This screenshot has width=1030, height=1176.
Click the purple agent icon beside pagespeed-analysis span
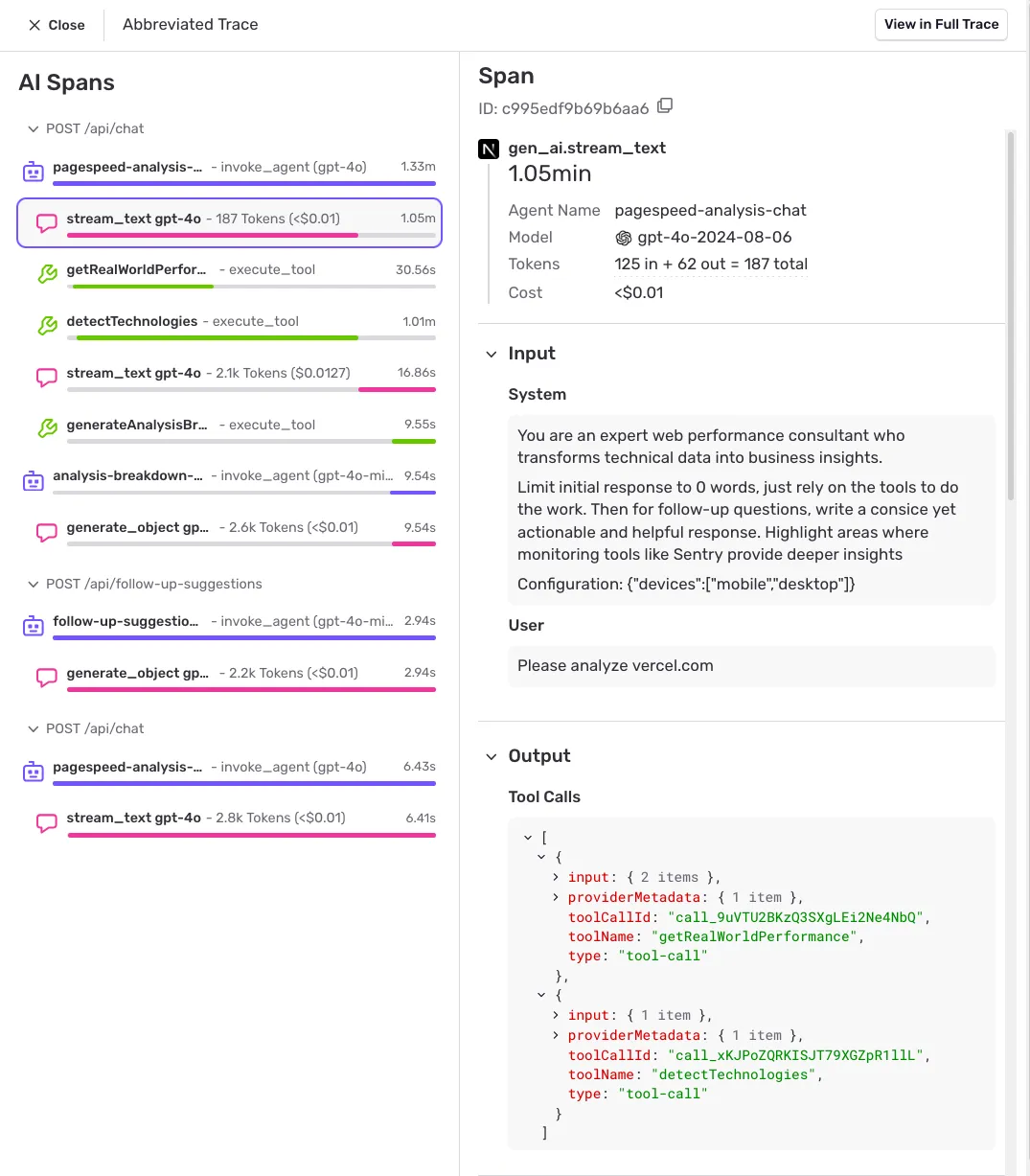(x=33, y=171)
